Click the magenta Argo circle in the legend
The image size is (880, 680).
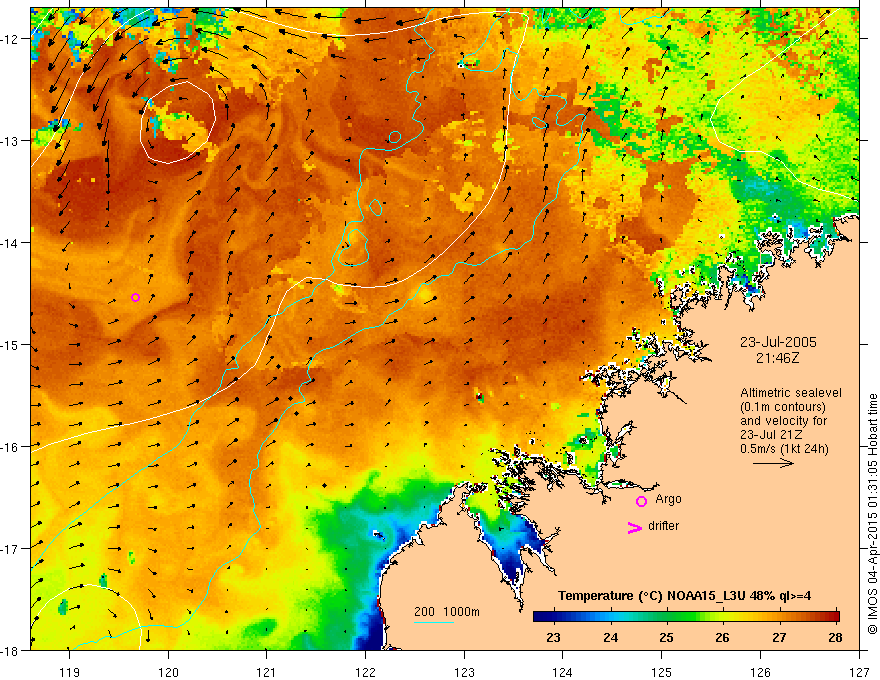click(641, 501)
